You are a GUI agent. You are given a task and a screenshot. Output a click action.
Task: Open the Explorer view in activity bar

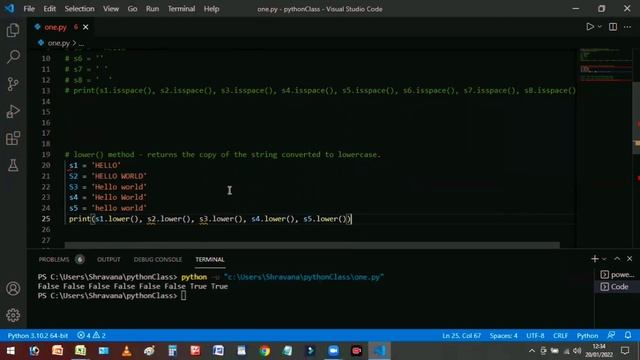13,30
